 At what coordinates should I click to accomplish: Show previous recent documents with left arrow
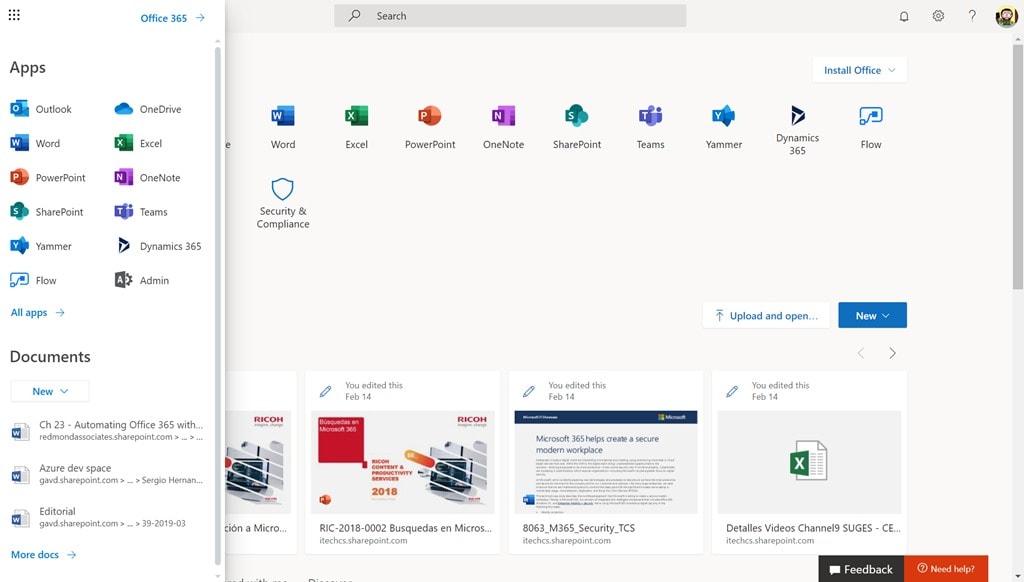pos(861,353)
